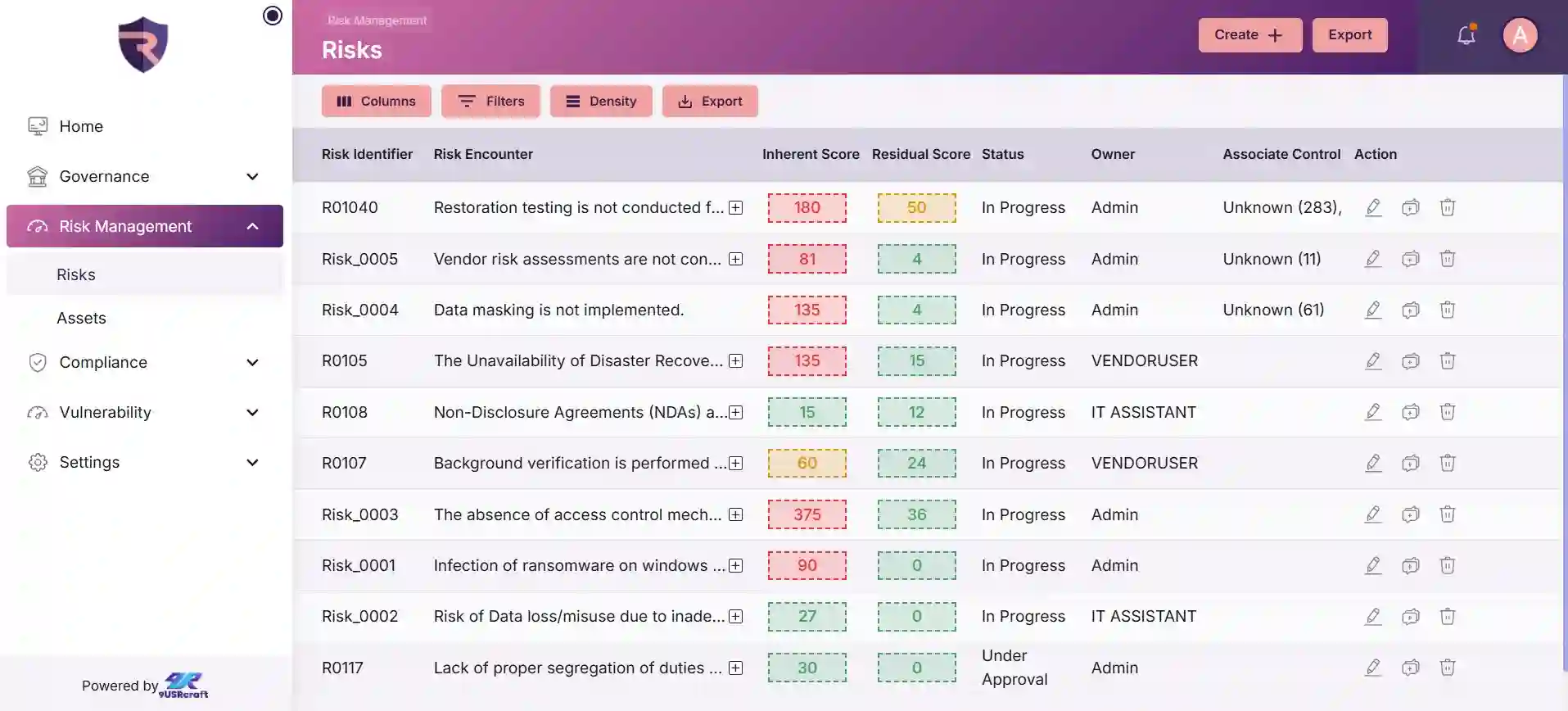Open the Filters toolbar button

pyautogui.click(x=490, y=102)
